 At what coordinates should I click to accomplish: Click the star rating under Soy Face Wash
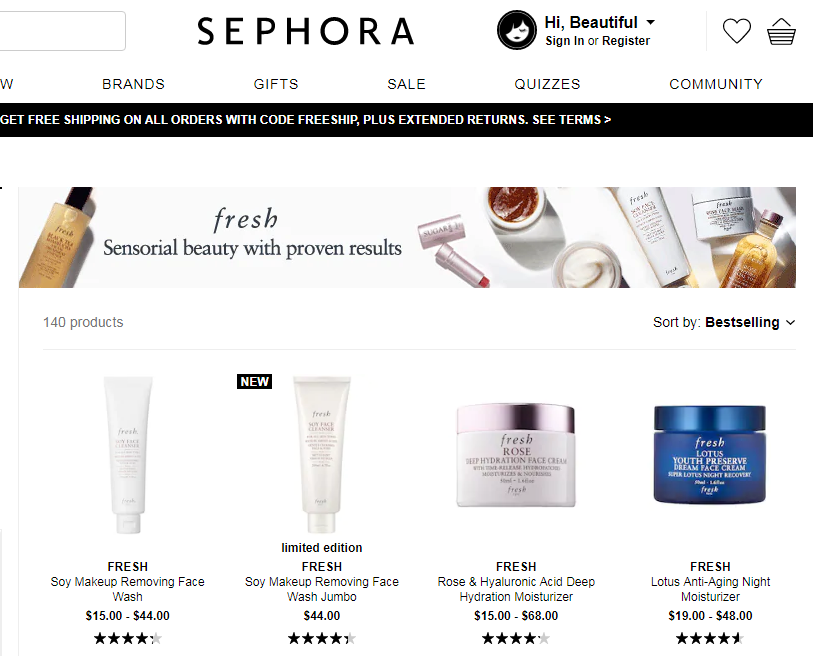click(128, 638)
